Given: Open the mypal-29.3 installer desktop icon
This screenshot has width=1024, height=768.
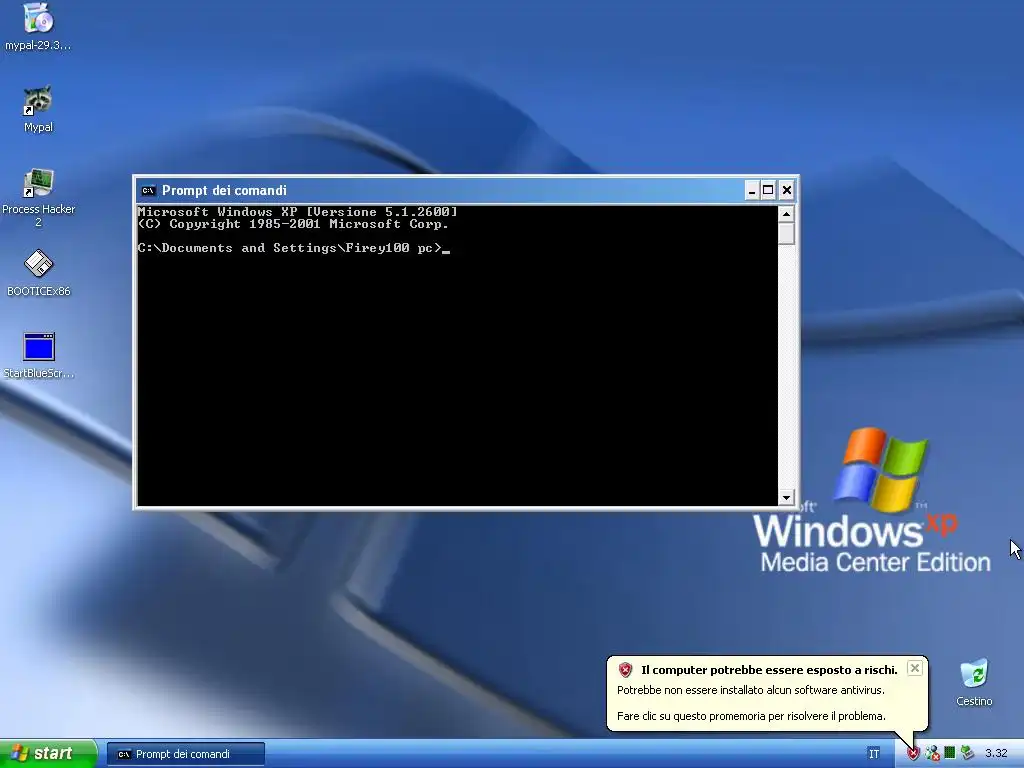Looking at the screenshot, I should click(x=38, y=26).
